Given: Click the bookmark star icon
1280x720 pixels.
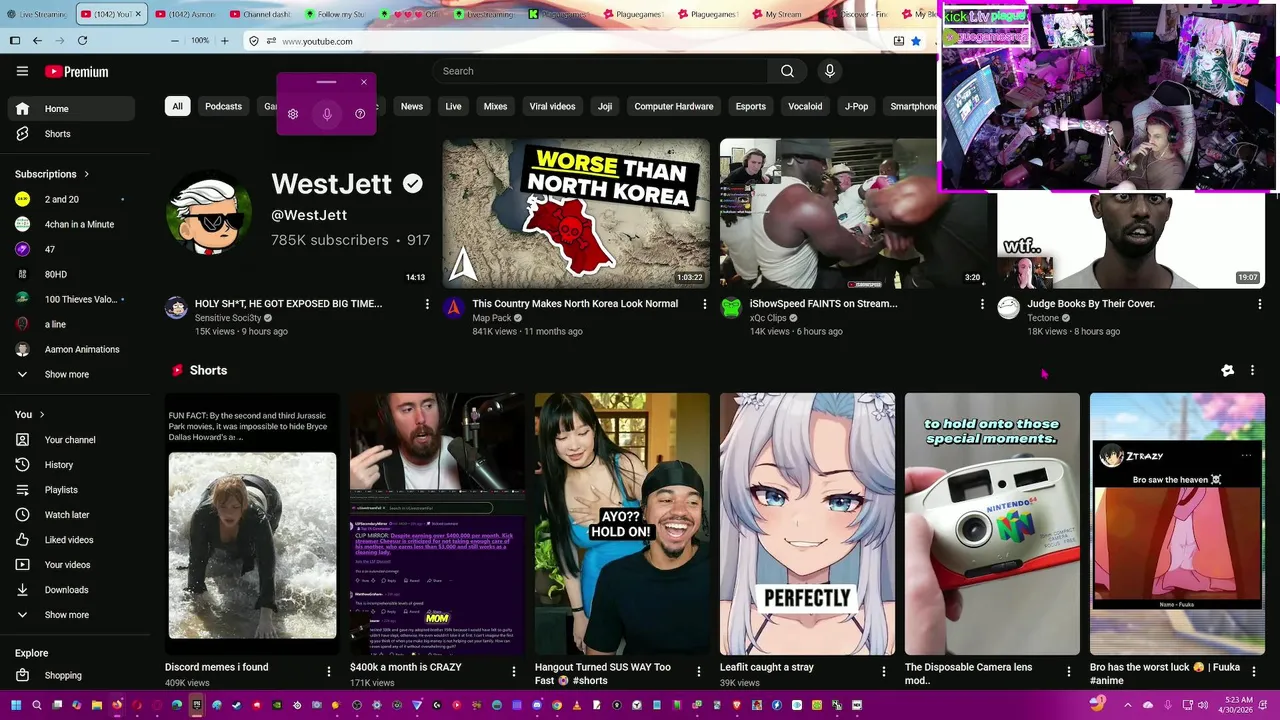Looking at the screenshot, I should pyautogui.click(x=915, y=41).
